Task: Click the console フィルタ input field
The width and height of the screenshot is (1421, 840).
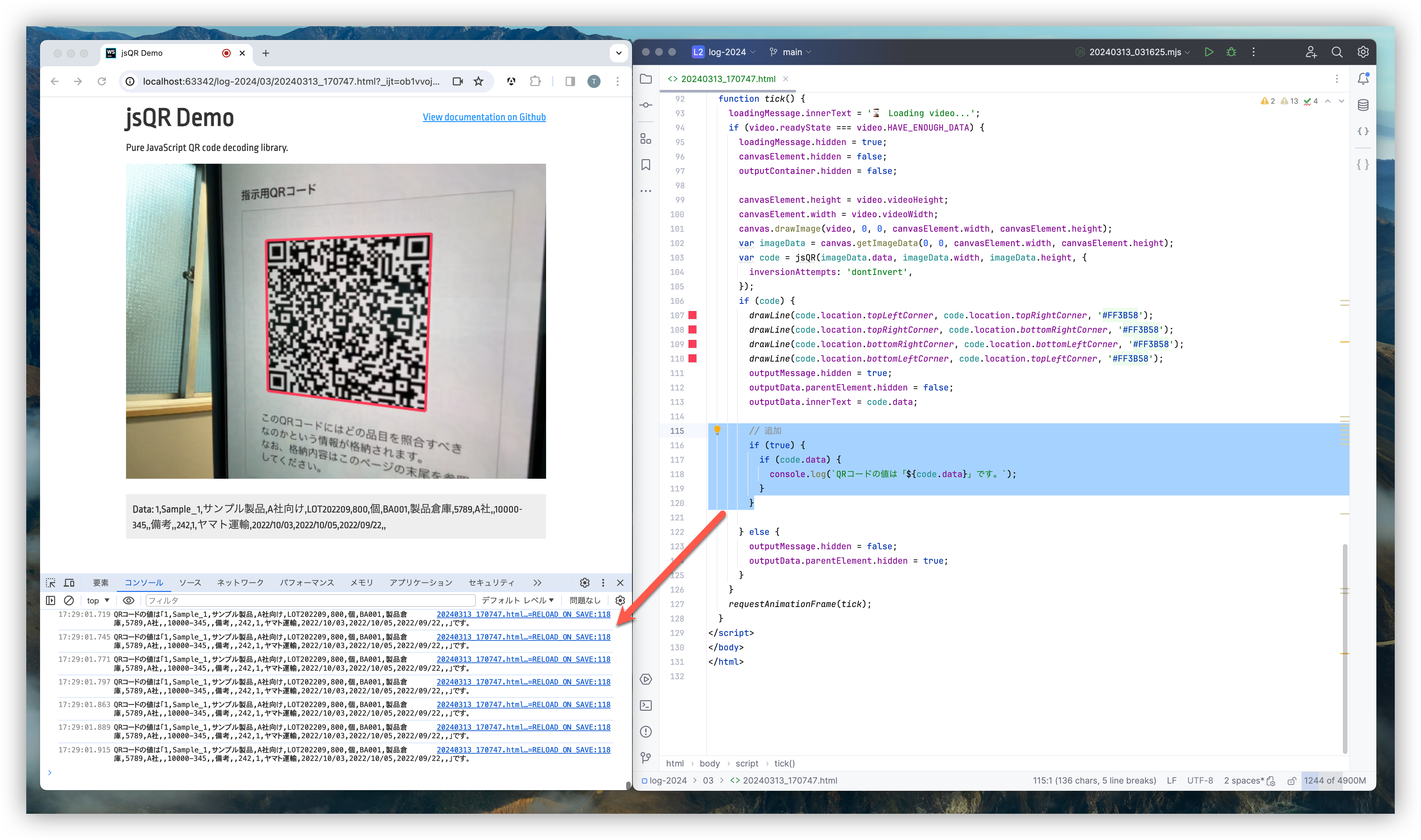Action: (x=310, y=600)
